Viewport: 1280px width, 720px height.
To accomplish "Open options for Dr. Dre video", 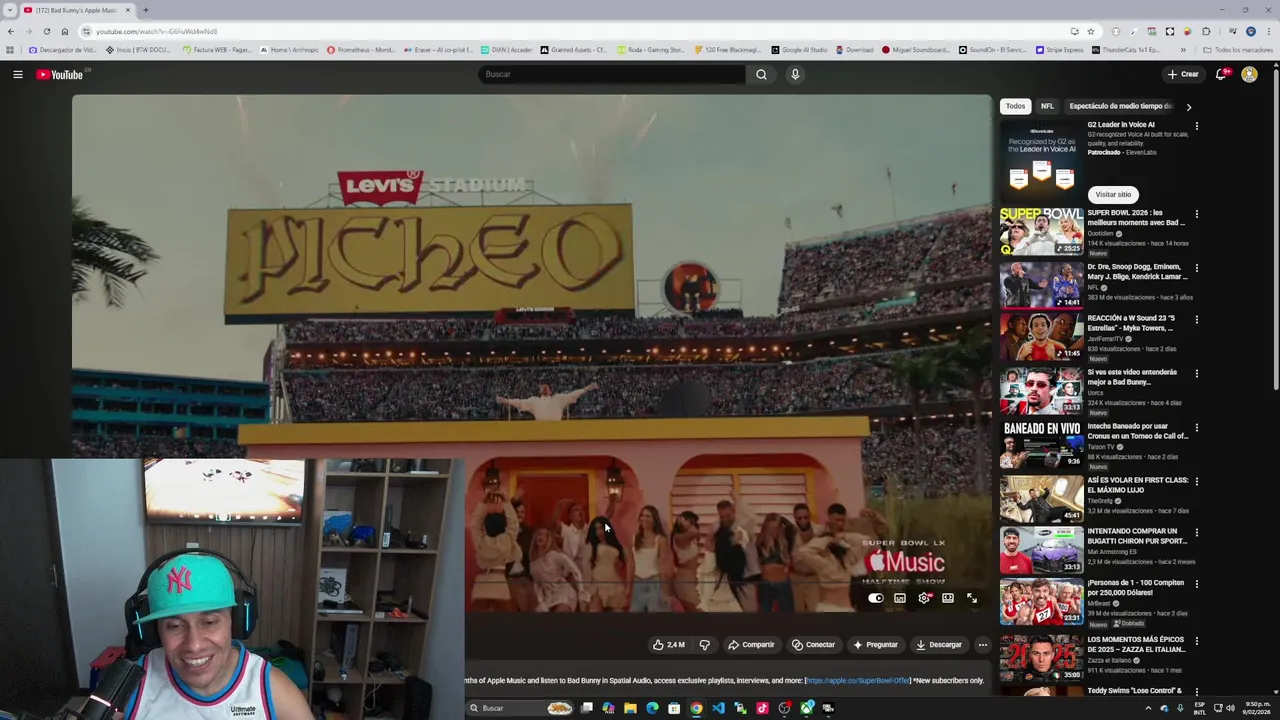I will coord(1196,268).
